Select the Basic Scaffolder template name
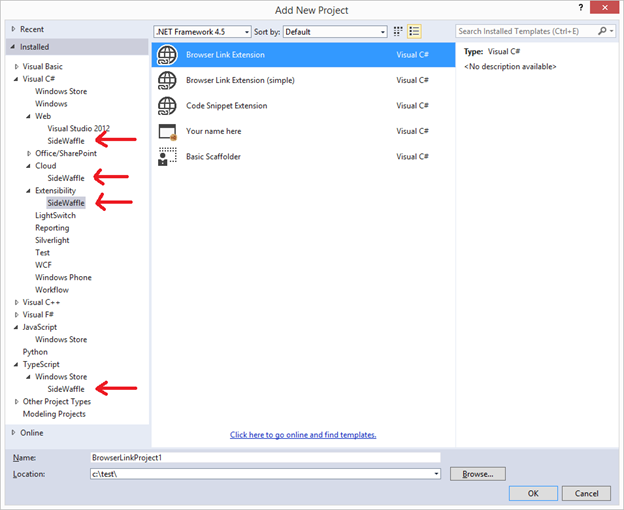 click(213, 157)
